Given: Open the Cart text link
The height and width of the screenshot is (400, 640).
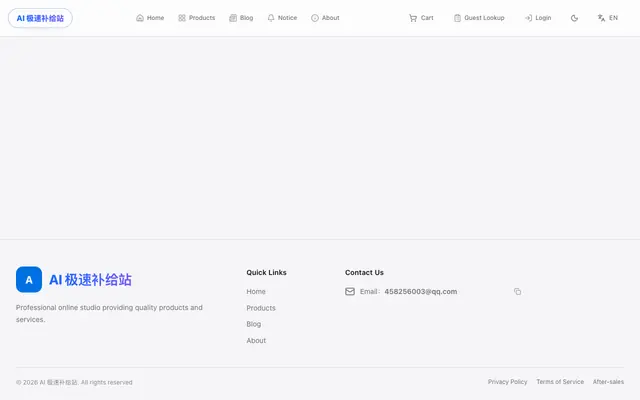Looking at the screenshot, I should pos(427,18).
